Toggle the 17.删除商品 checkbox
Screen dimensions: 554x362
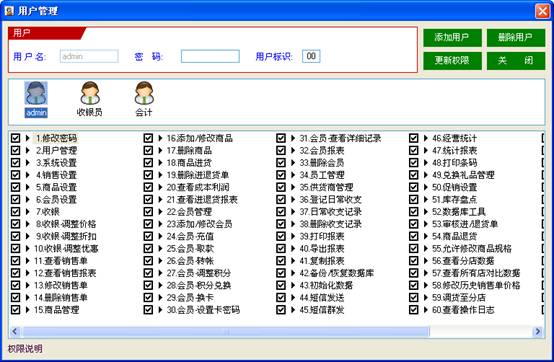coord(148,150)
